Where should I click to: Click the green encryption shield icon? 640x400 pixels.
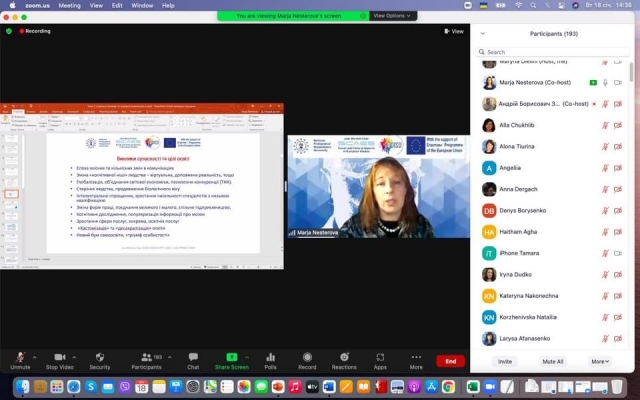(x=9, y=31)
